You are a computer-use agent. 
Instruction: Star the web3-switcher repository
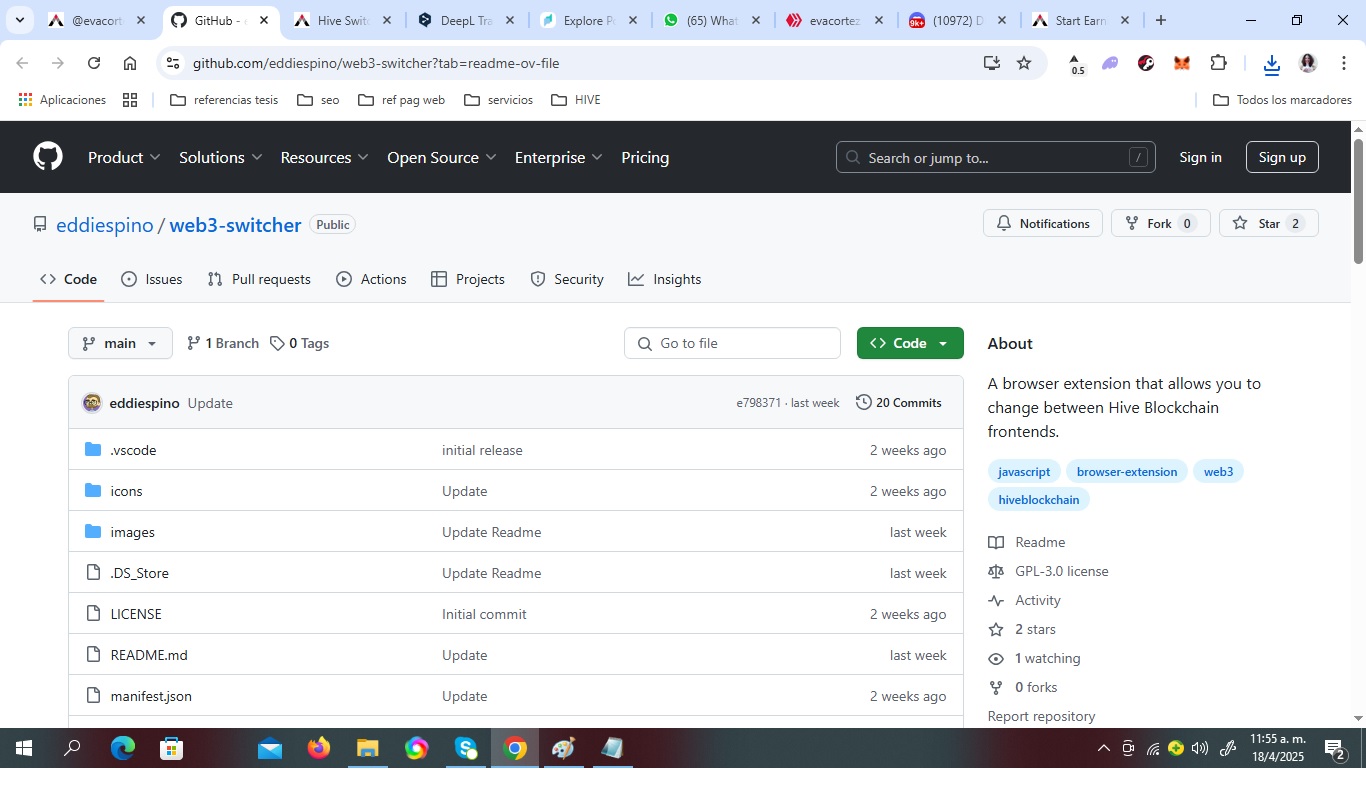[x=1268, y=223]
